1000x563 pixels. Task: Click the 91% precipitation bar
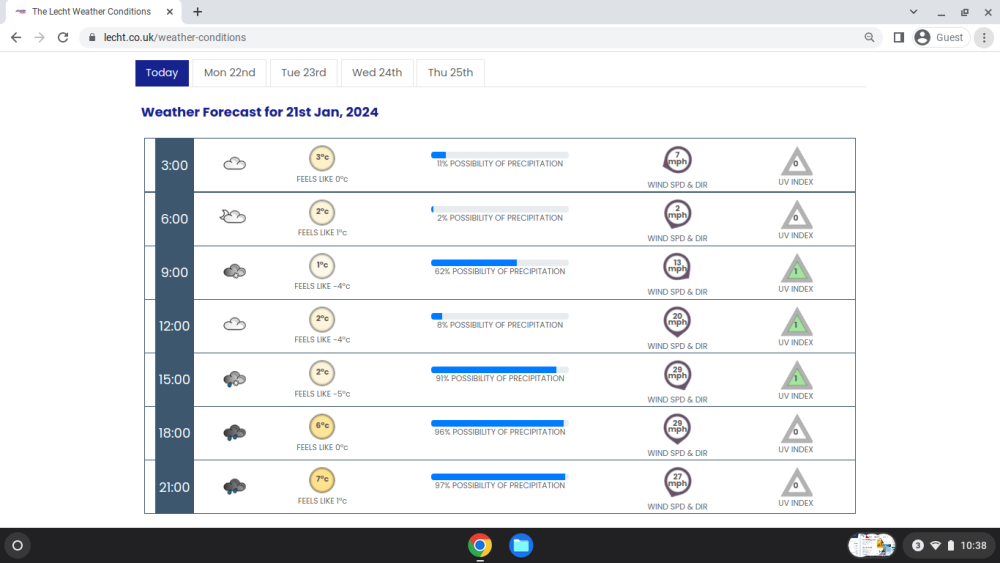[x=500, y=370]
